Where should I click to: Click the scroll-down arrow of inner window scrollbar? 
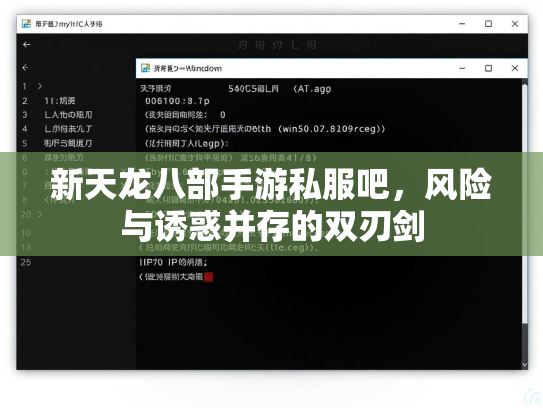[x=525, y=365]
